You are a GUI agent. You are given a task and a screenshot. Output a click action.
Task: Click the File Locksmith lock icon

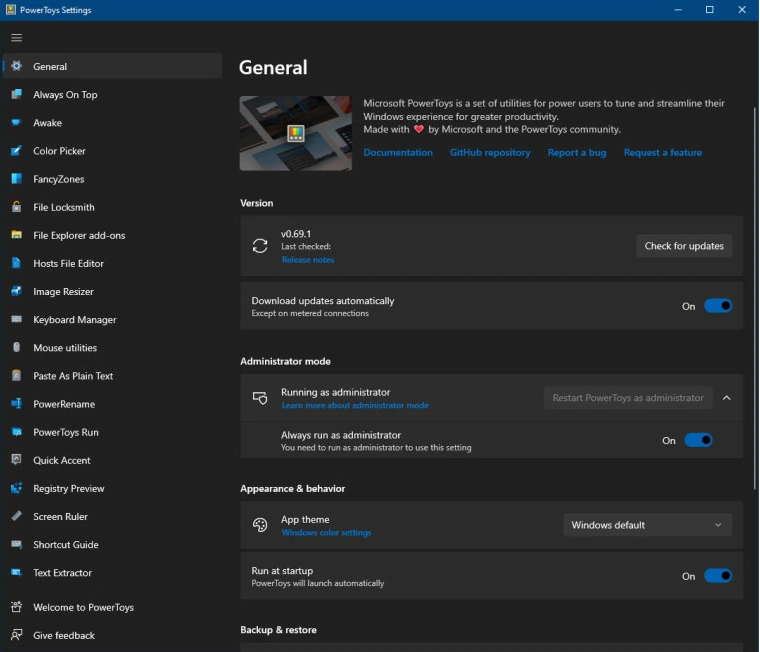pos(16,207)
